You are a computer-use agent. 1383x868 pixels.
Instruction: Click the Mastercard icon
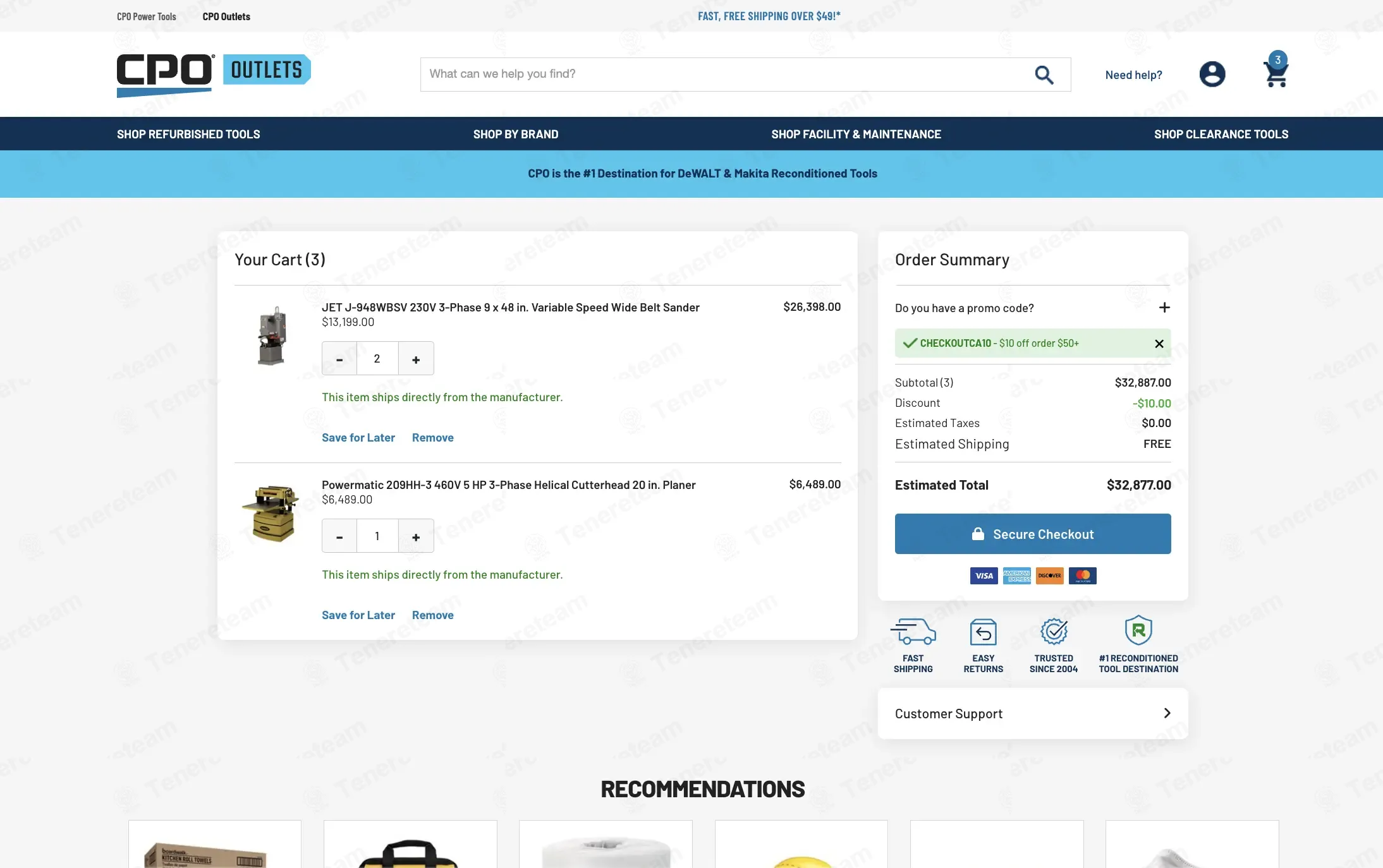tap(1082, 576)
